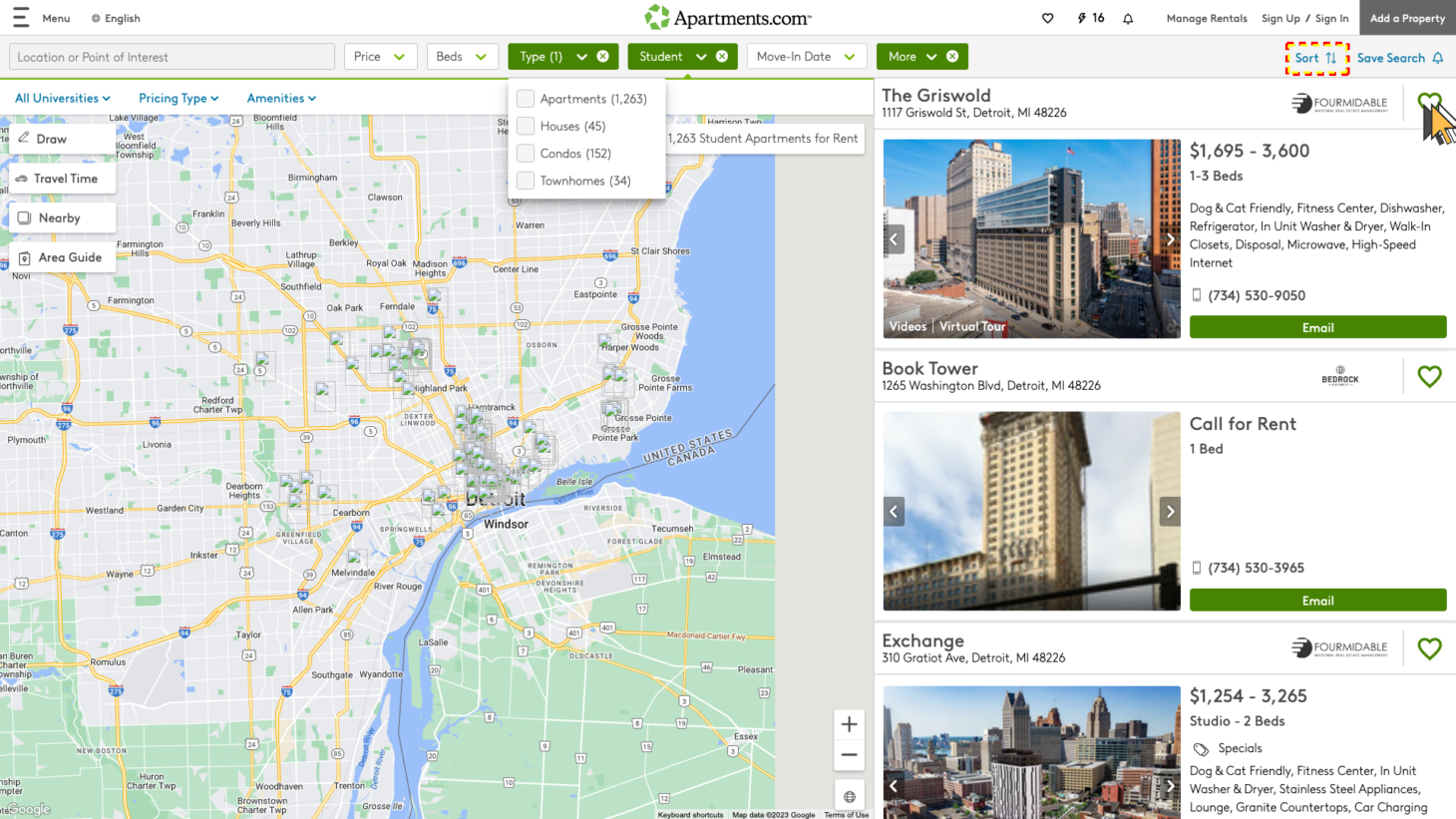Open the All Universities menu

click(x=62, y=98)
